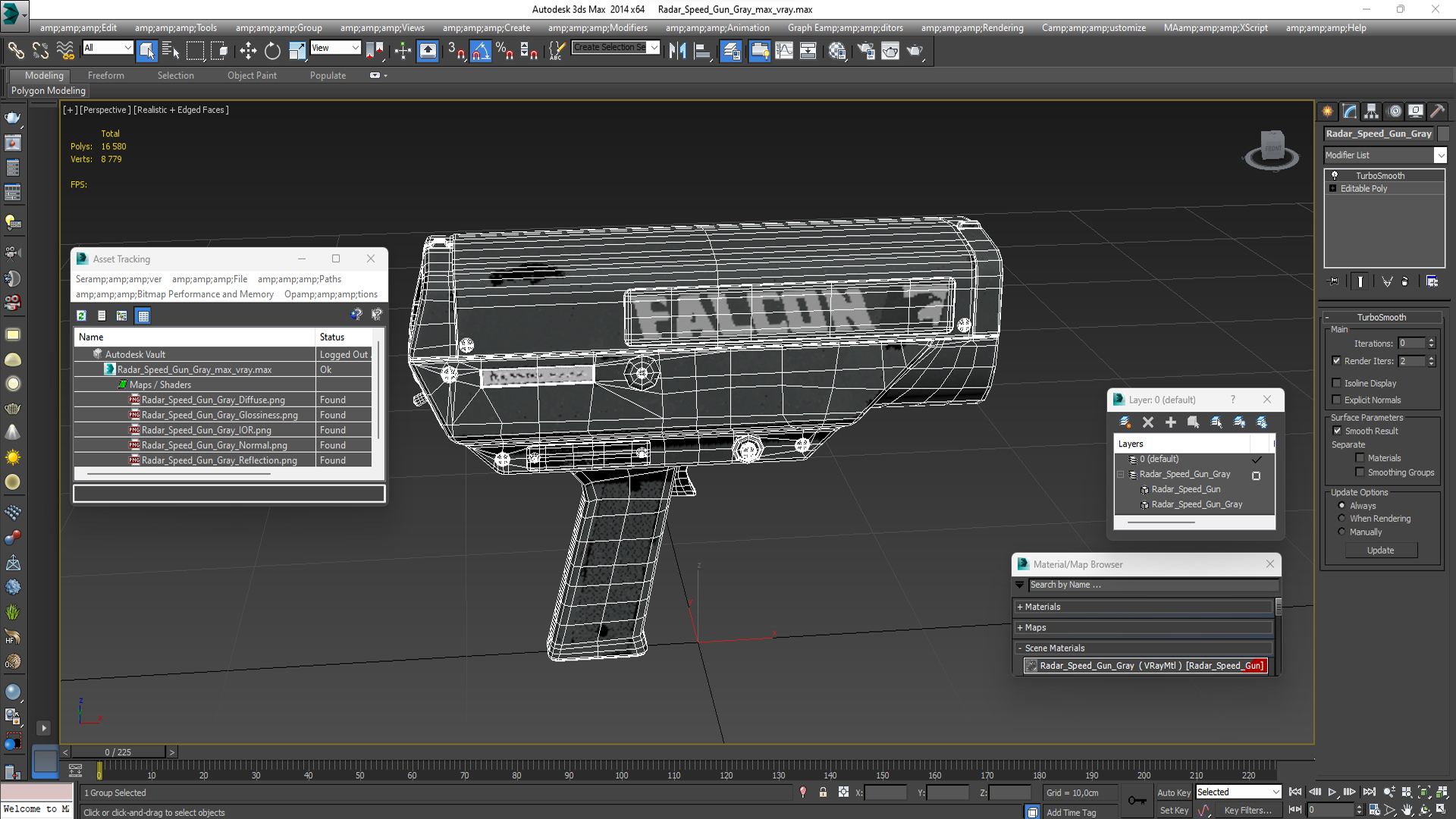Viewport: 1456px width, 819px height.
Task: Switch to the Freeform ribbon tab
Action: coord(105,76)
